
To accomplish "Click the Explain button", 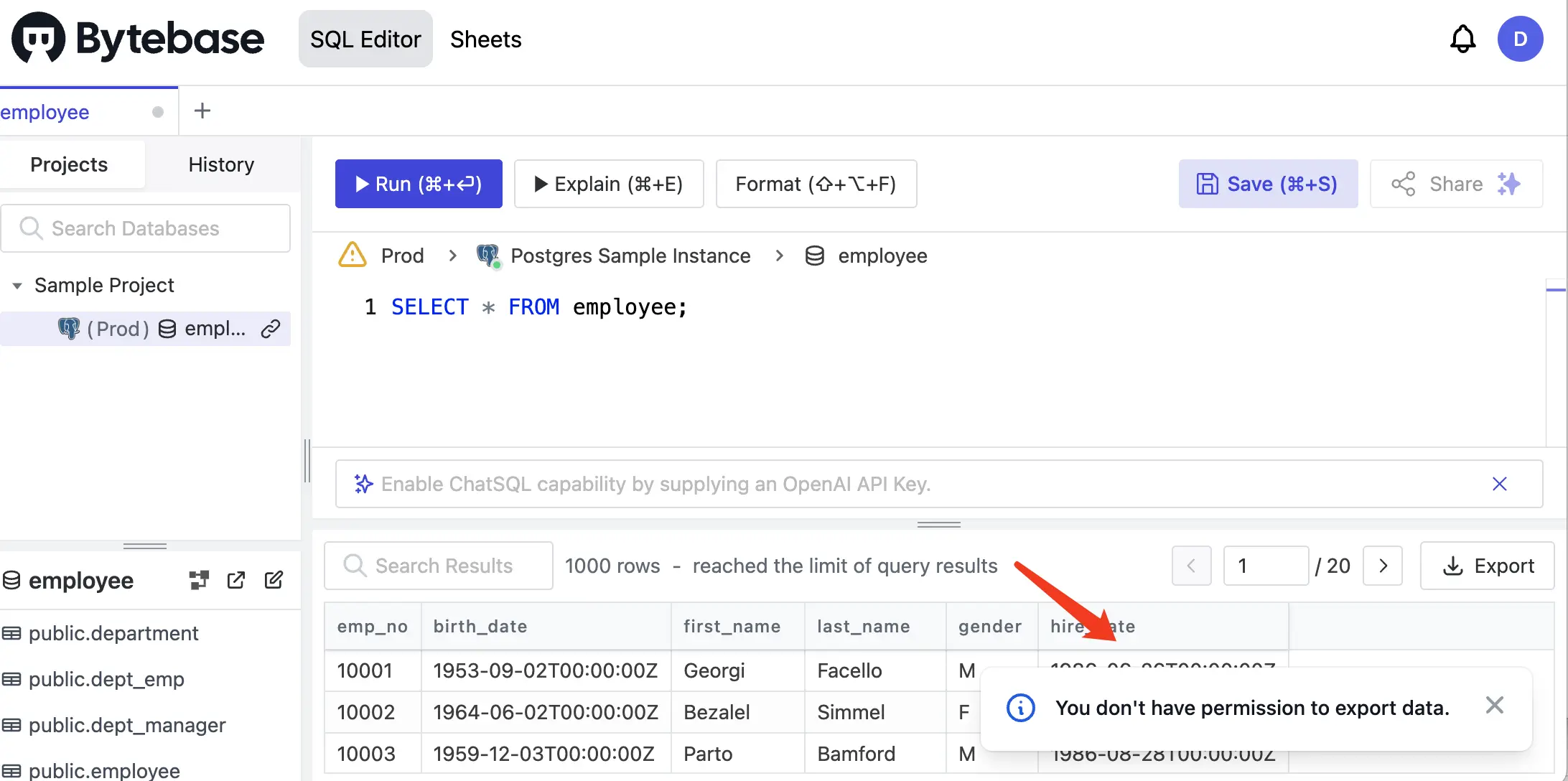I will pos(609,184).
